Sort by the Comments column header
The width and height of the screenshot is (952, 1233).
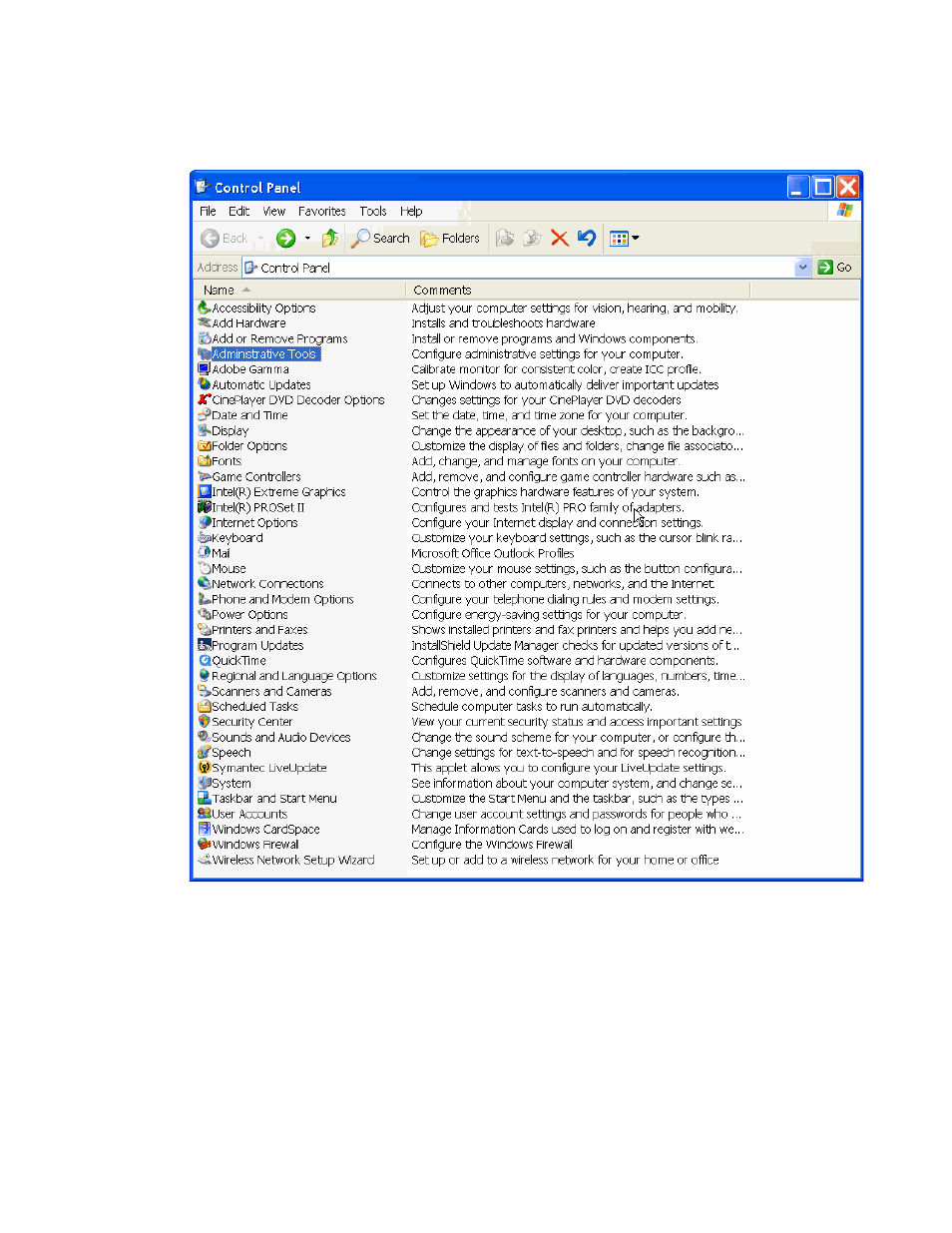coord(578,290)
